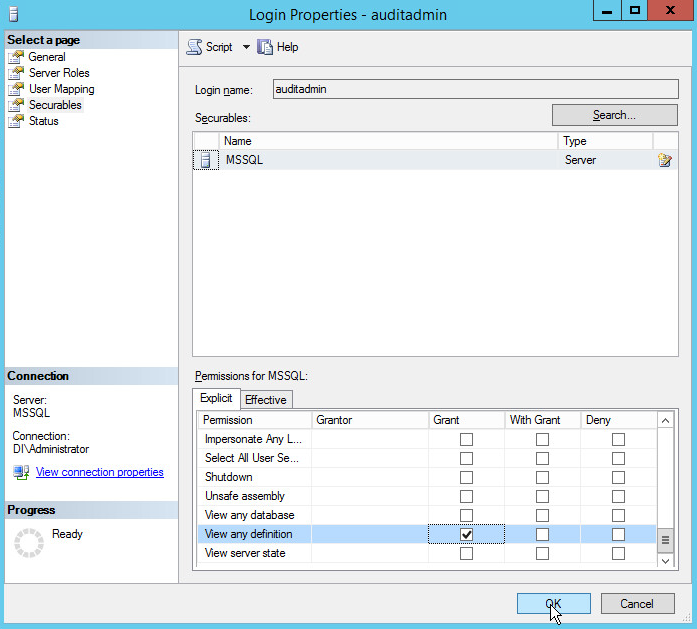The width and height of the screenshot is (697, 629).
Task: Open the General page icon
Action: (x=16, y=57)
